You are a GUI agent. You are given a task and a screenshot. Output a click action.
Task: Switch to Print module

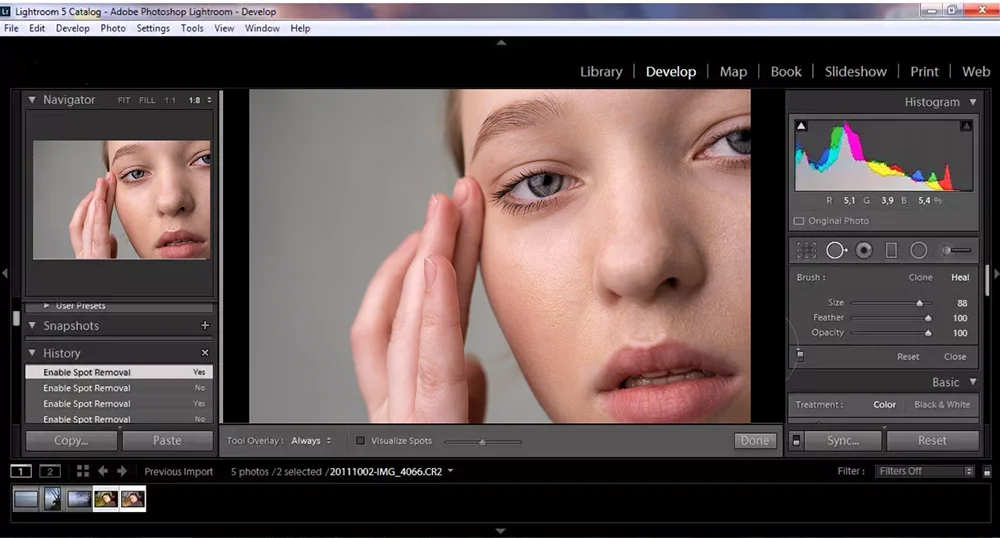click(x=924, y=71)
